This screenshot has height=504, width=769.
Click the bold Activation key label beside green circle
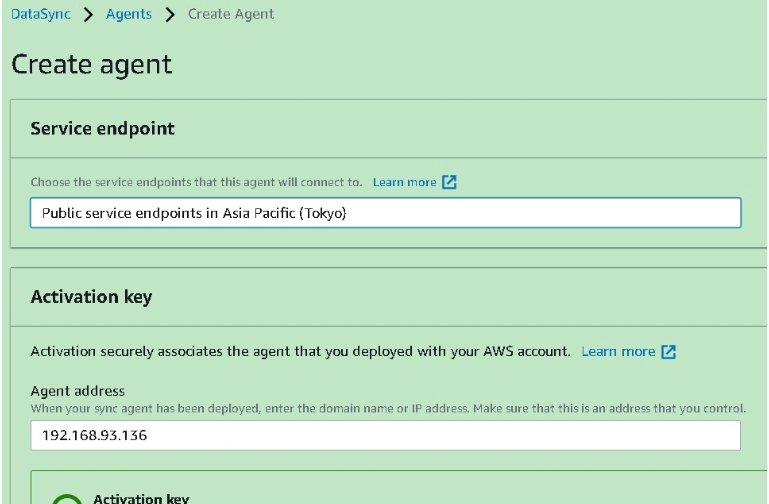(x=141, y=499)
